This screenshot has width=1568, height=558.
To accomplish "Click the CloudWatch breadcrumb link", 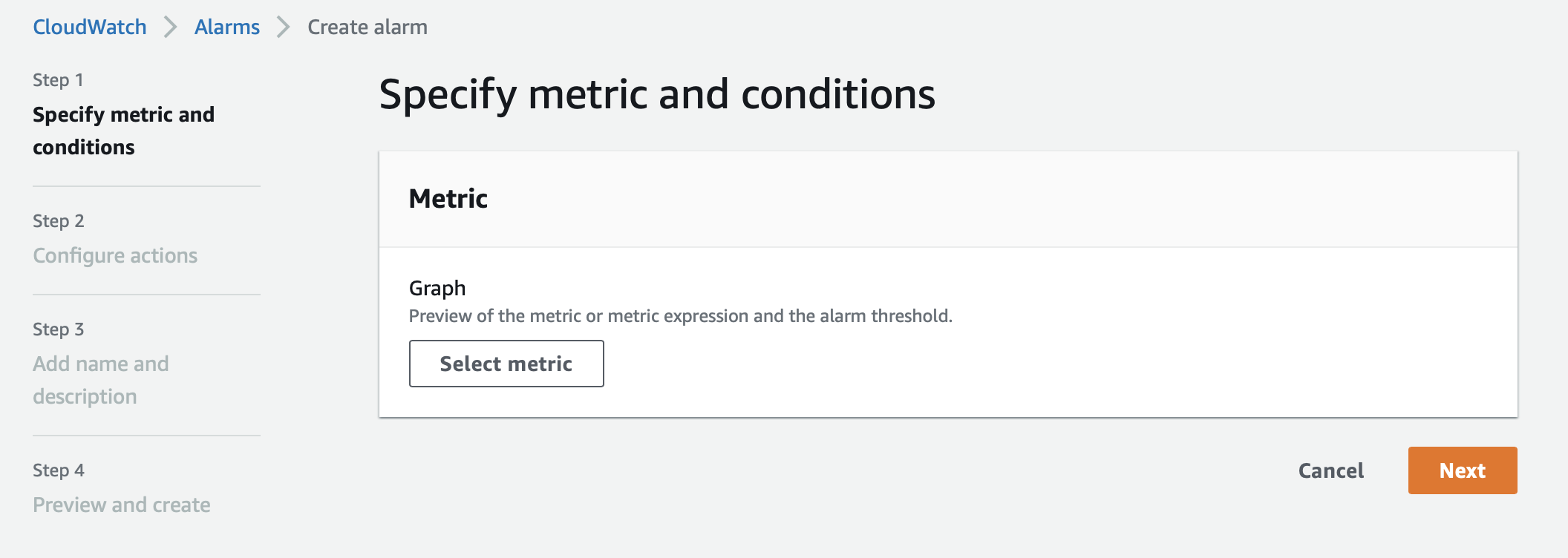I will [90, 27].
